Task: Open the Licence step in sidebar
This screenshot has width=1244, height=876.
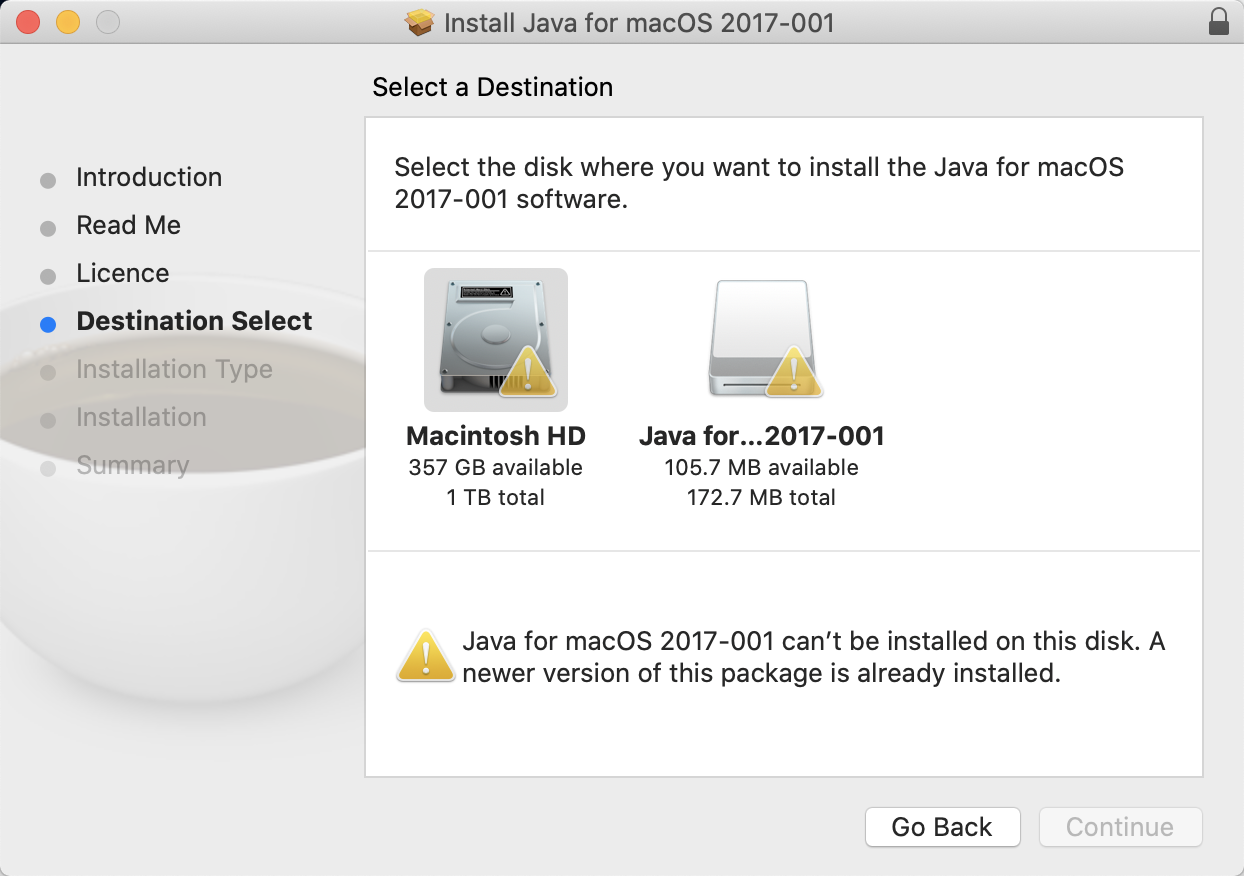Action: click(x=123, y=274)
